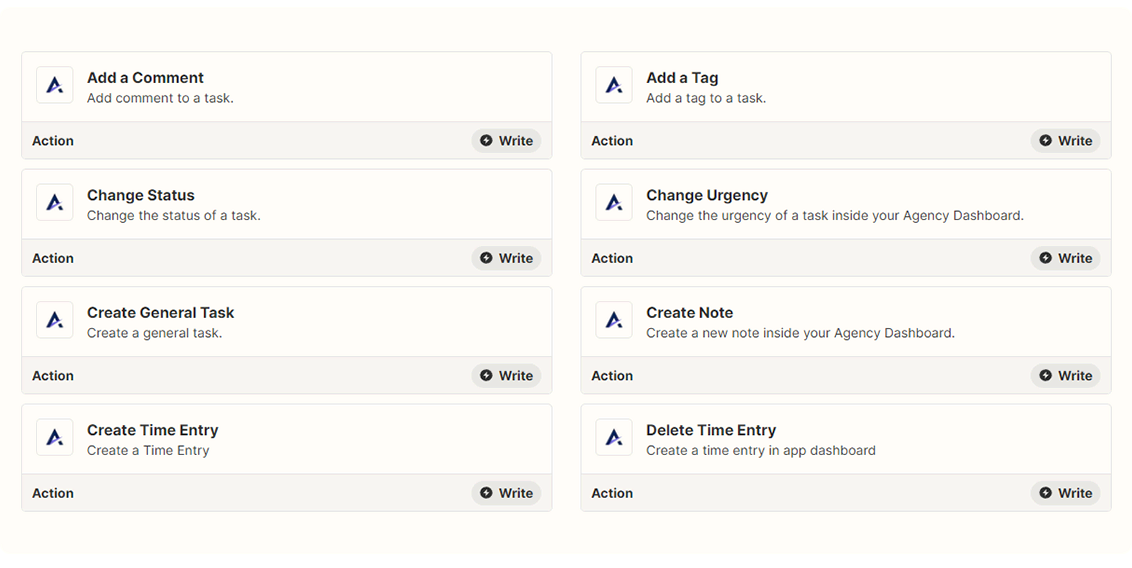Hit the Write button for Create Note
This screenshot has width=1132, height=568.
point(1065,376)
